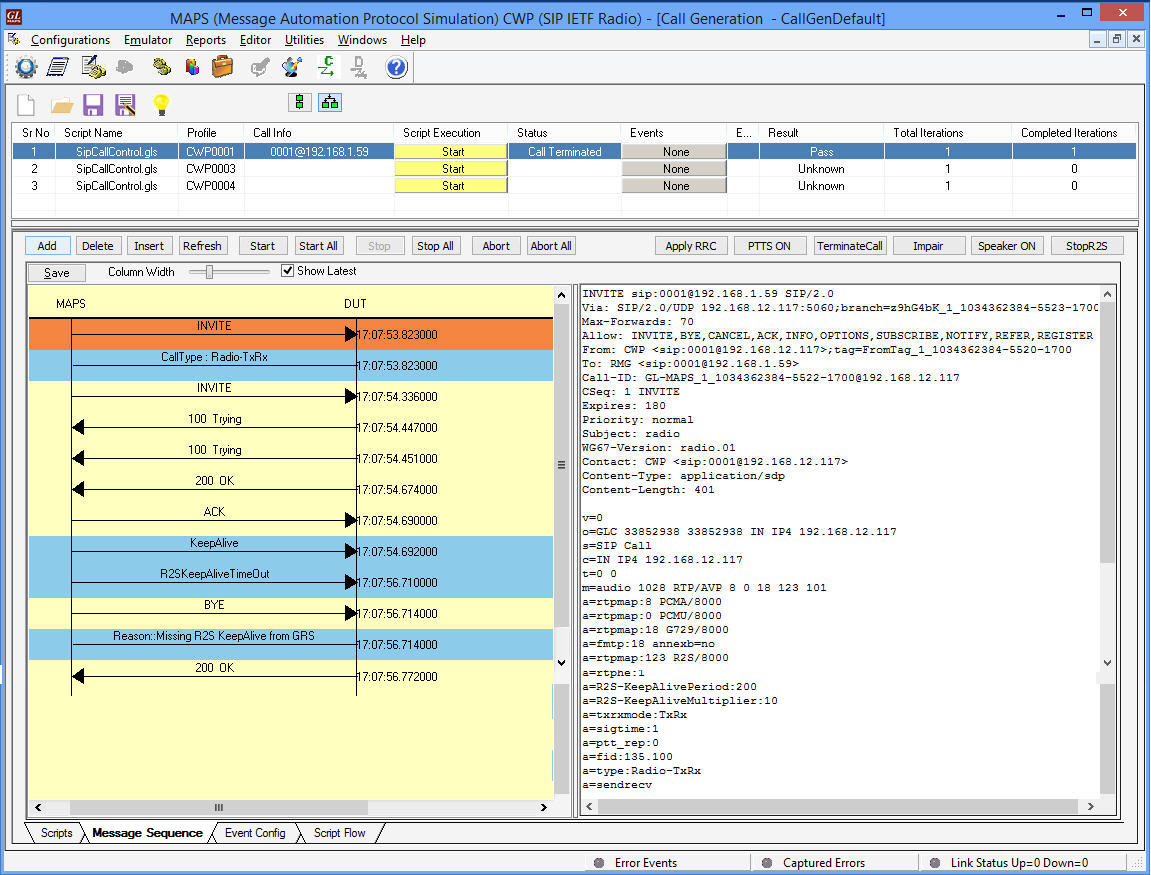Open the Help menu

413,40
